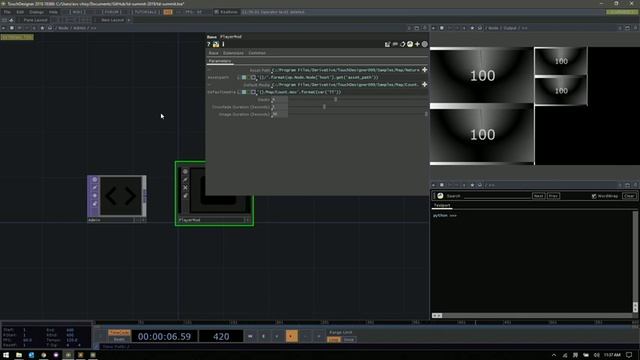Click the Asset Path field
The width and height of the screenshot is (640, 360).
point(346,70)
